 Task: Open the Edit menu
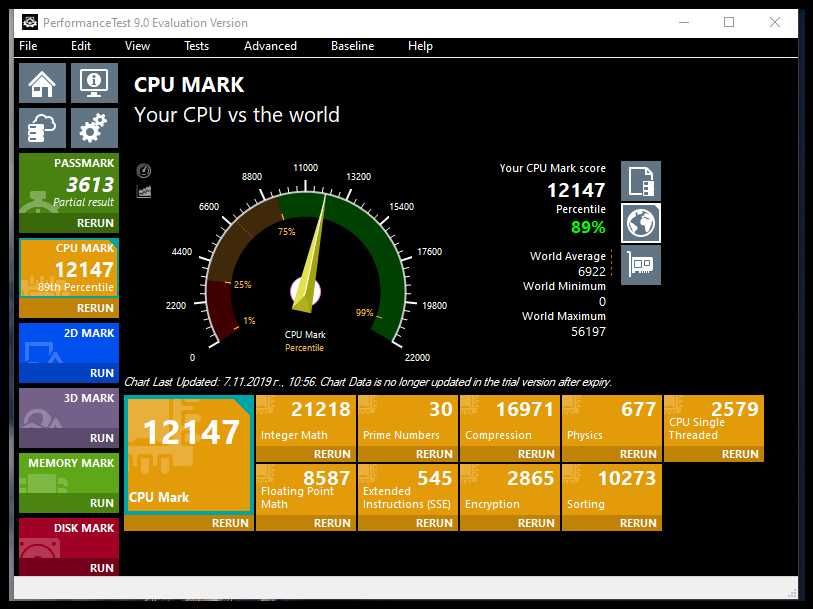tap(81, 46)
